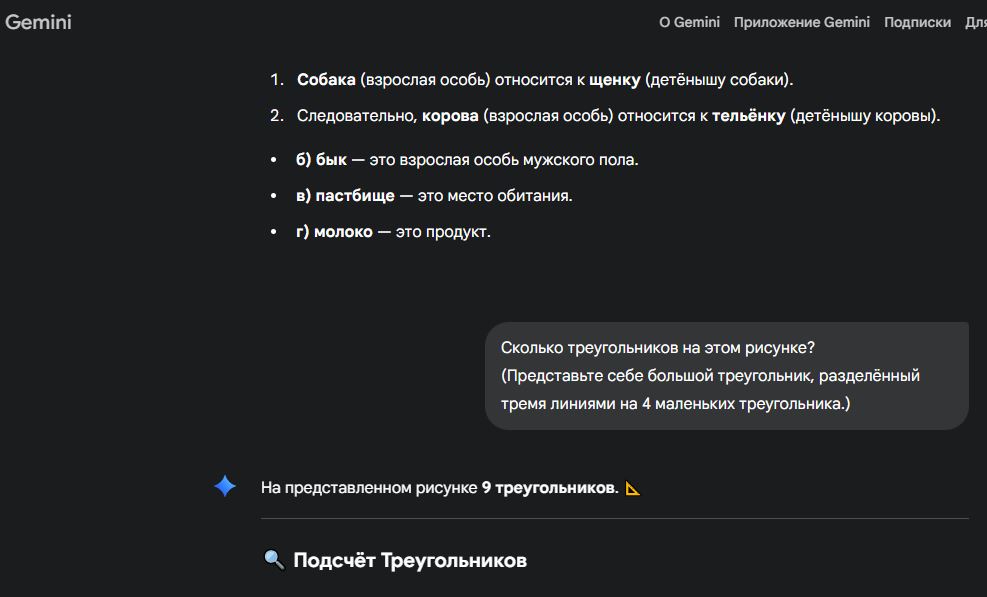Open 'Приложение Gemini' in the top navigation
The image size is (987, 597).
801,22
